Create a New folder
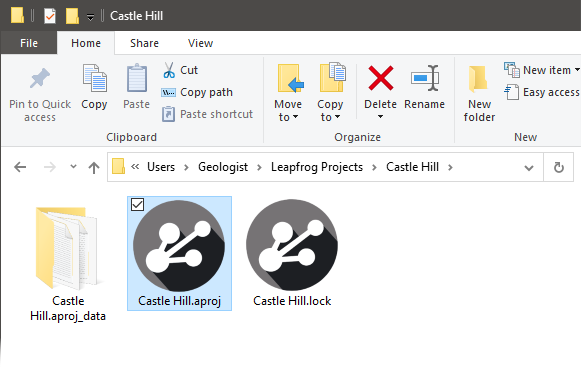581x368 pixels. pos(479,93)
